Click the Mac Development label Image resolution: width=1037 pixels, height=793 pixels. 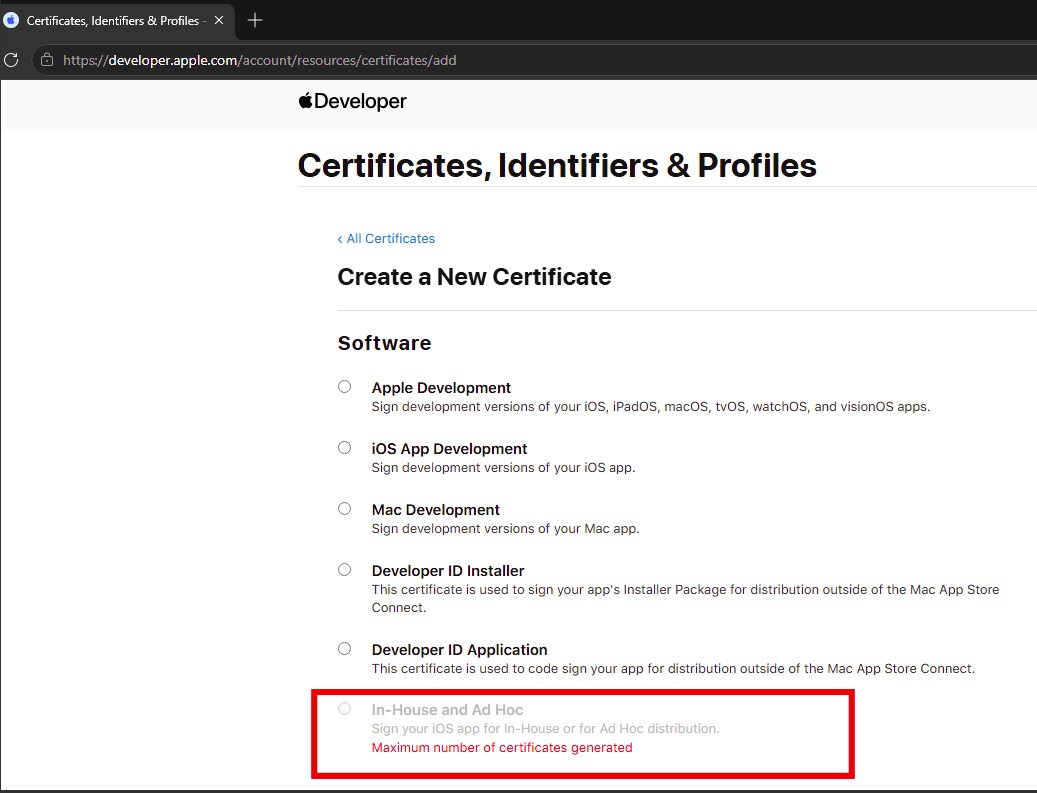[435, 510]
